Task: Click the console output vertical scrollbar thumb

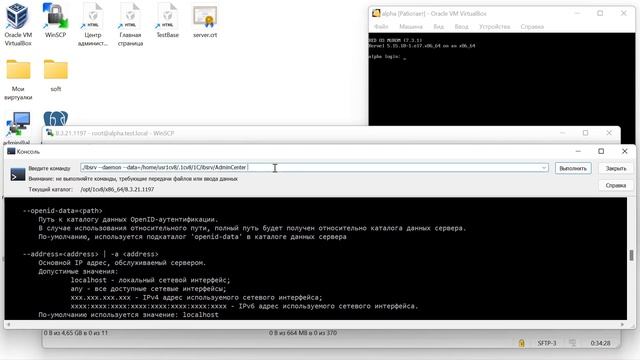Action: [x=631, y=255]
